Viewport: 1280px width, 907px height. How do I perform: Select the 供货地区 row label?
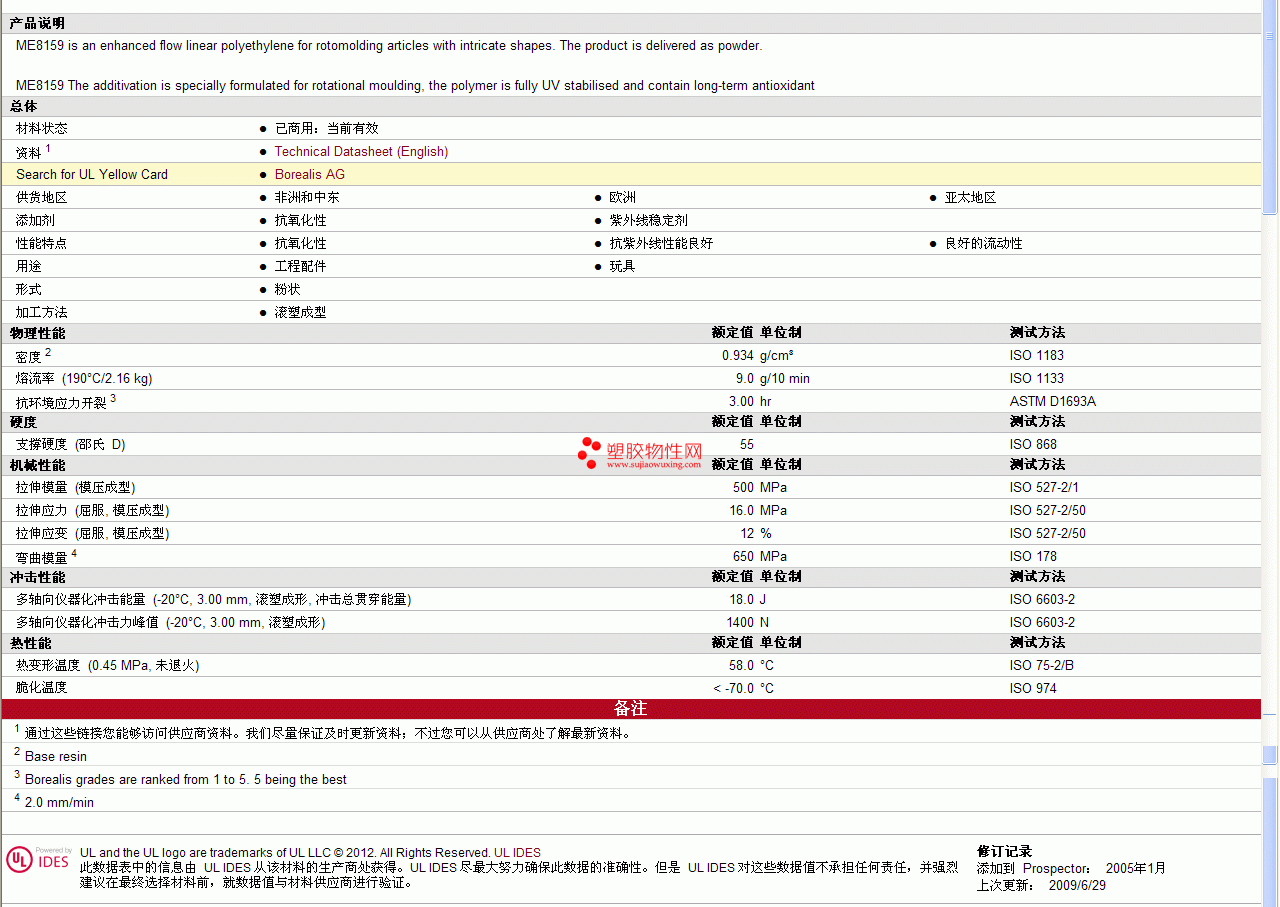pyautogui.click(x=42, y=198)
